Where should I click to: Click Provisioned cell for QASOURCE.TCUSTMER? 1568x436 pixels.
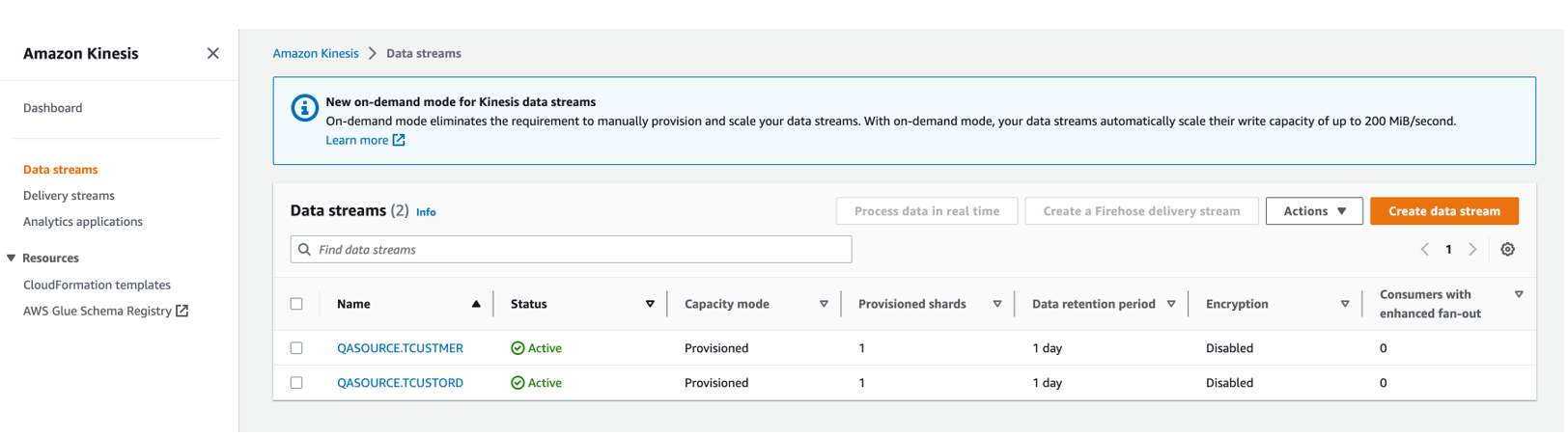[x=717, y=349]
